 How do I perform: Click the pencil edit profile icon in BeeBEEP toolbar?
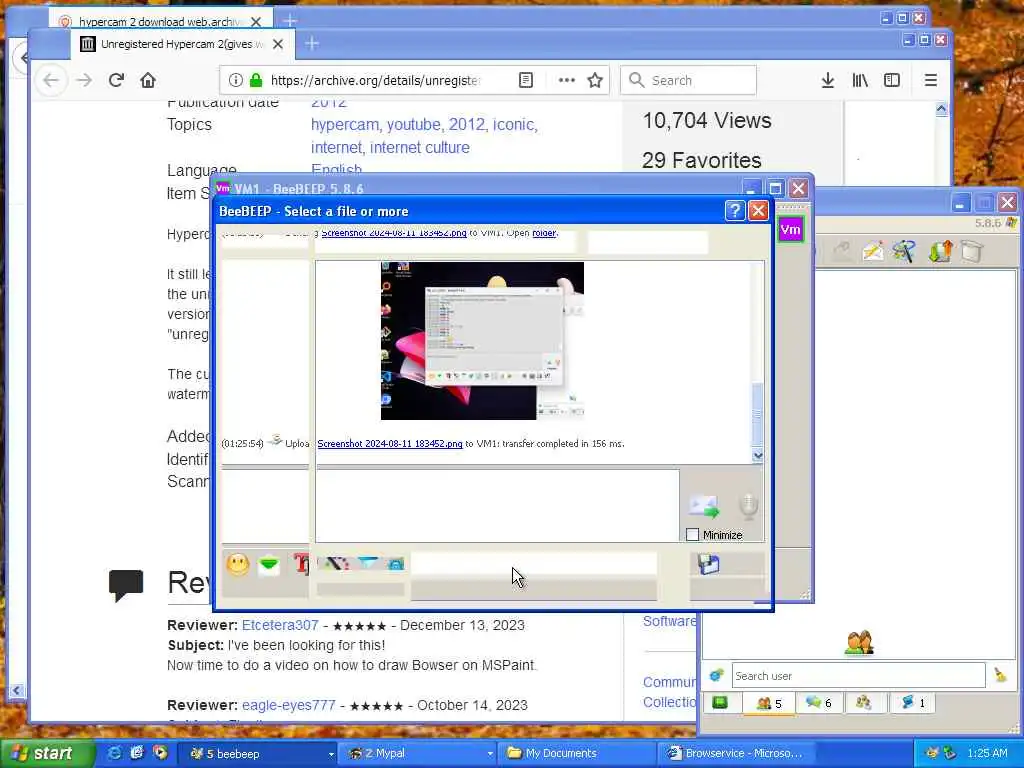pyautogui.click(x=872, y=251)
